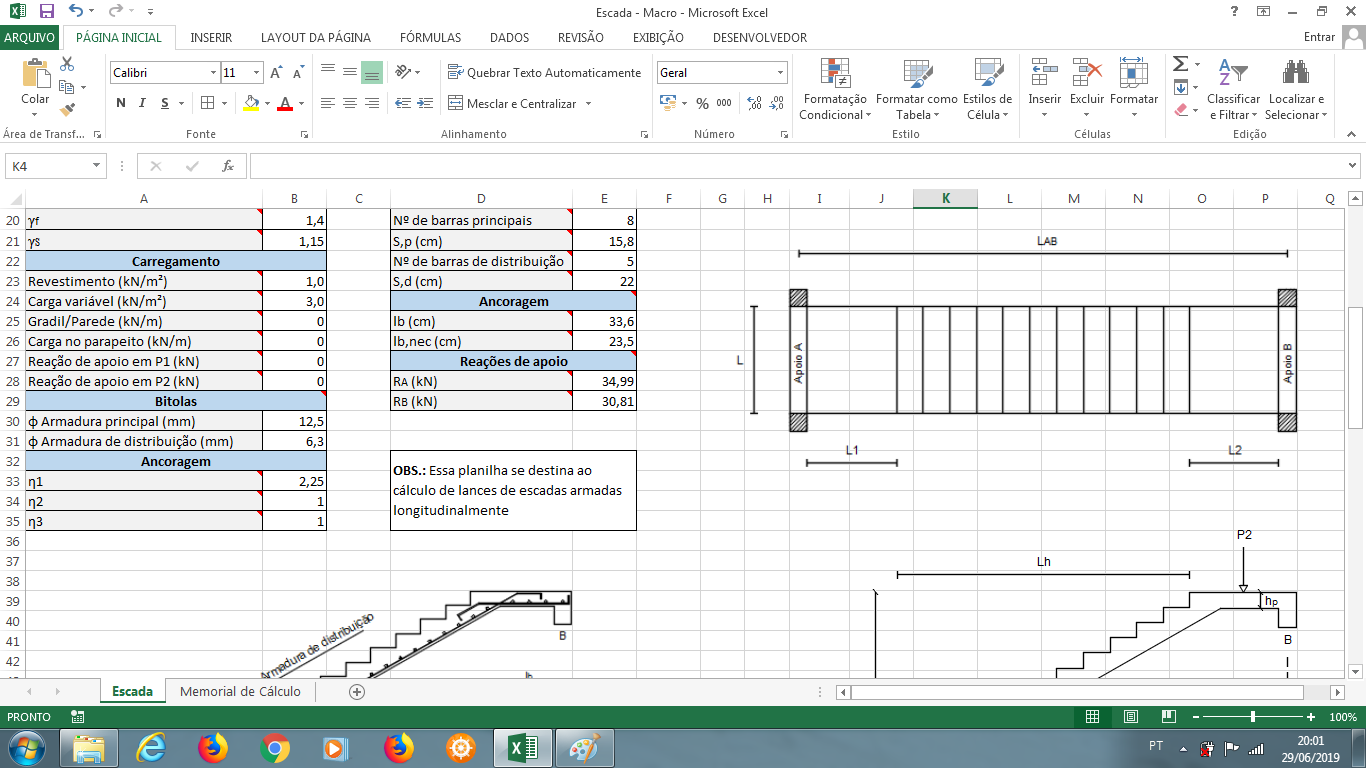Increase font size with the large A
Screen dimensions: 1366x768
coord(277,73)
